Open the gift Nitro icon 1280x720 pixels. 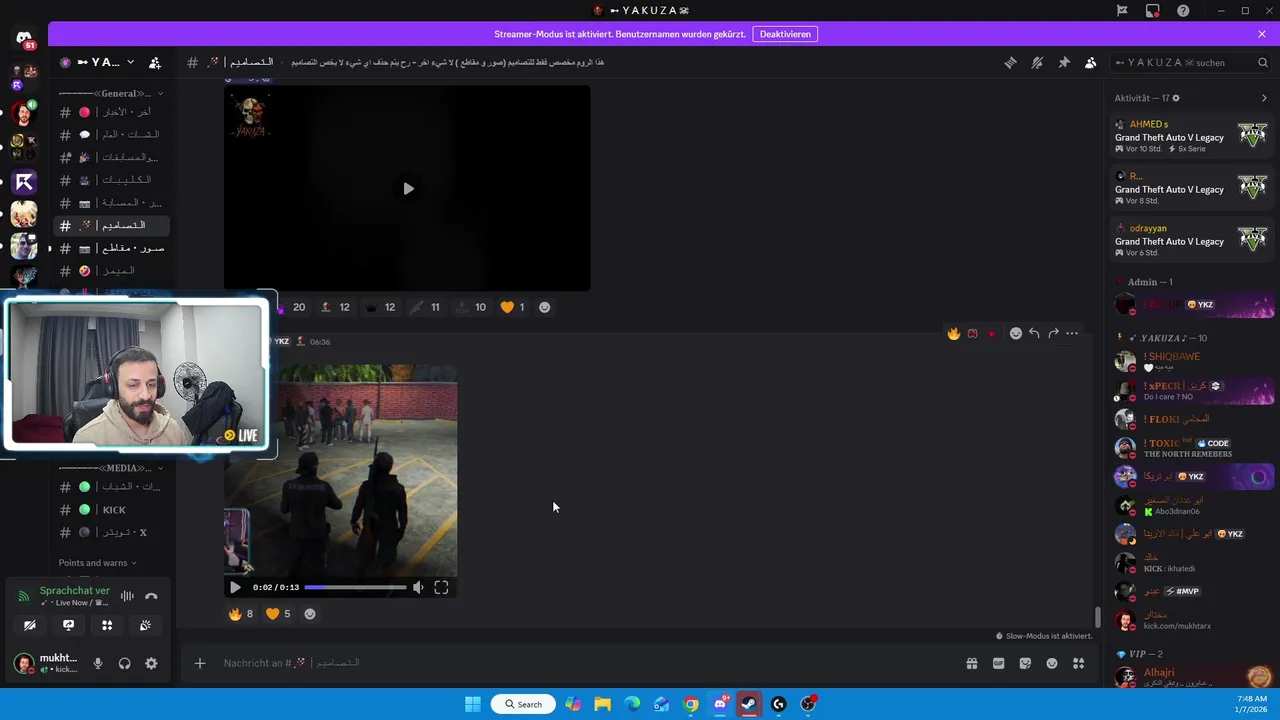pos(971,663)
